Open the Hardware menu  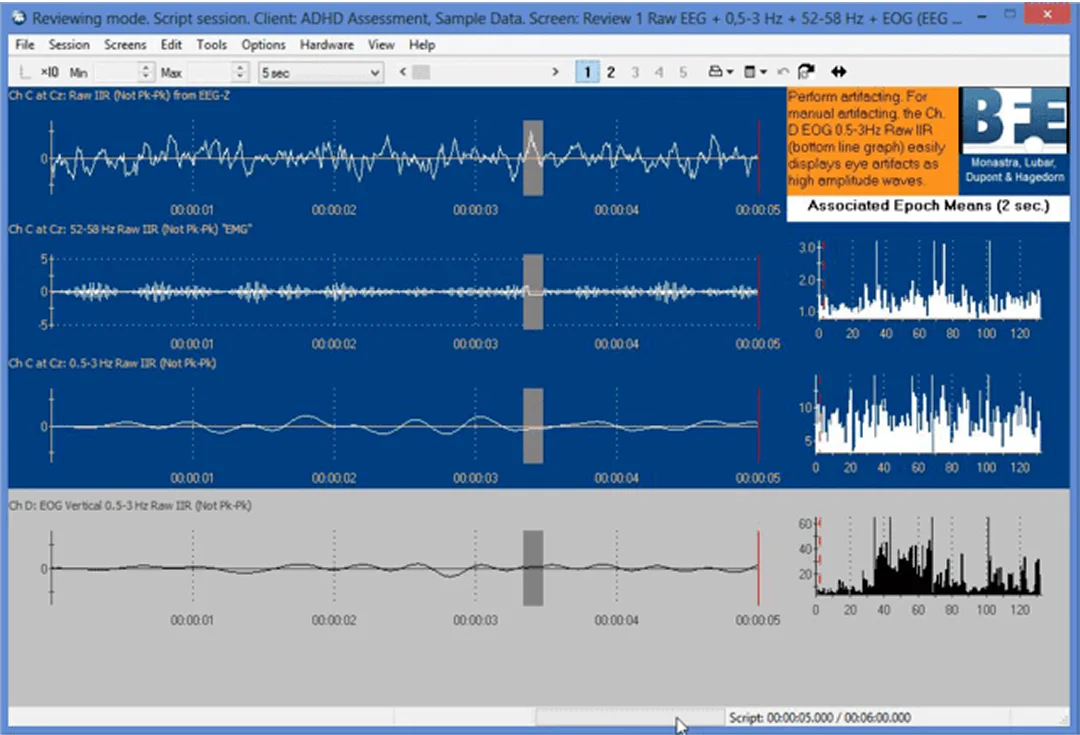coord(327,45)
